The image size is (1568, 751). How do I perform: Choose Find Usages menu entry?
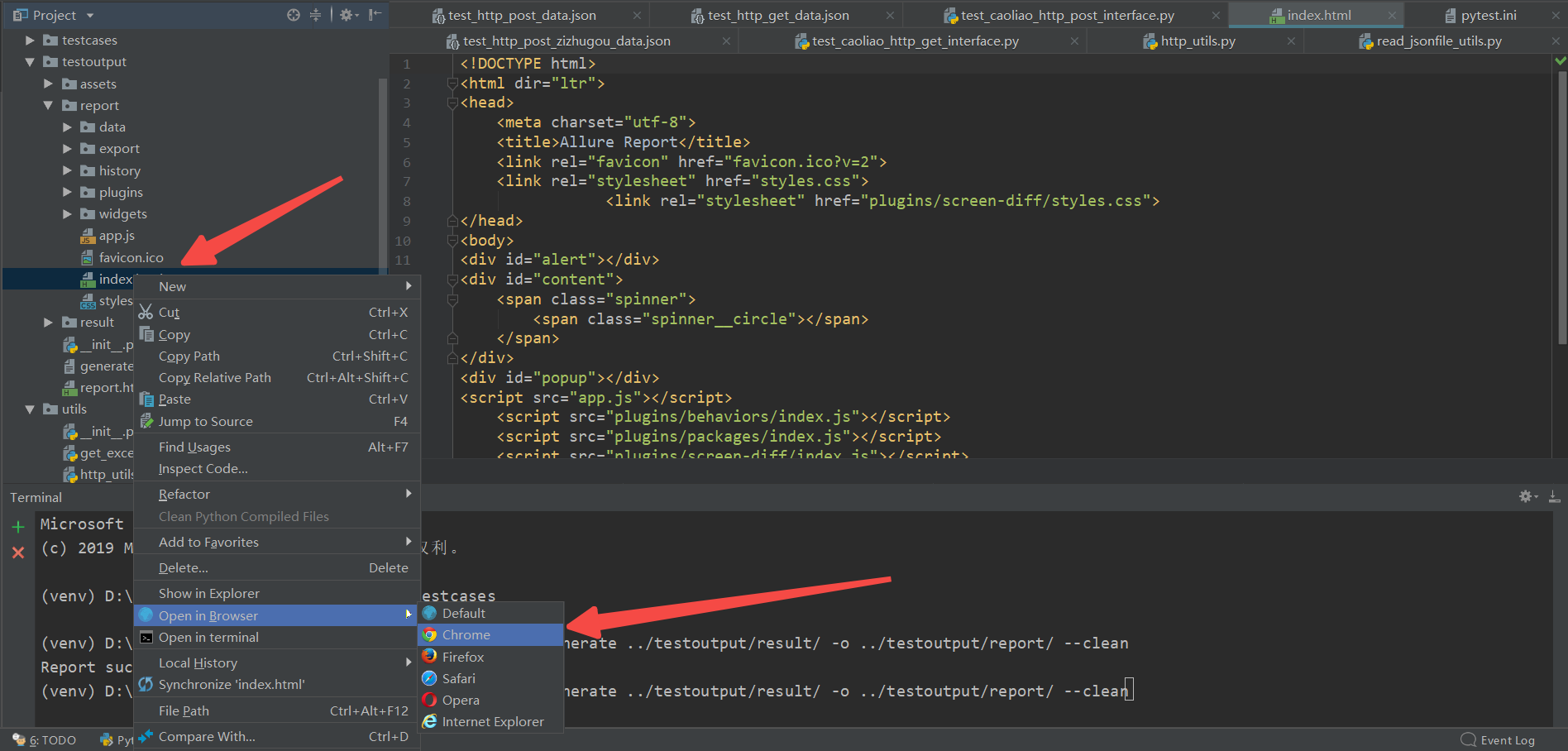pos(277,447)
